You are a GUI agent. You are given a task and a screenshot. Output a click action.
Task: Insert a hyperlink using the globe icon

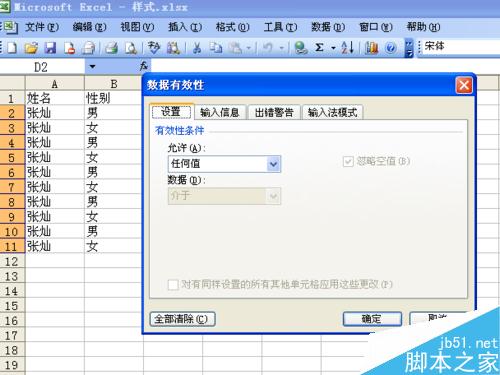point(301,48)
